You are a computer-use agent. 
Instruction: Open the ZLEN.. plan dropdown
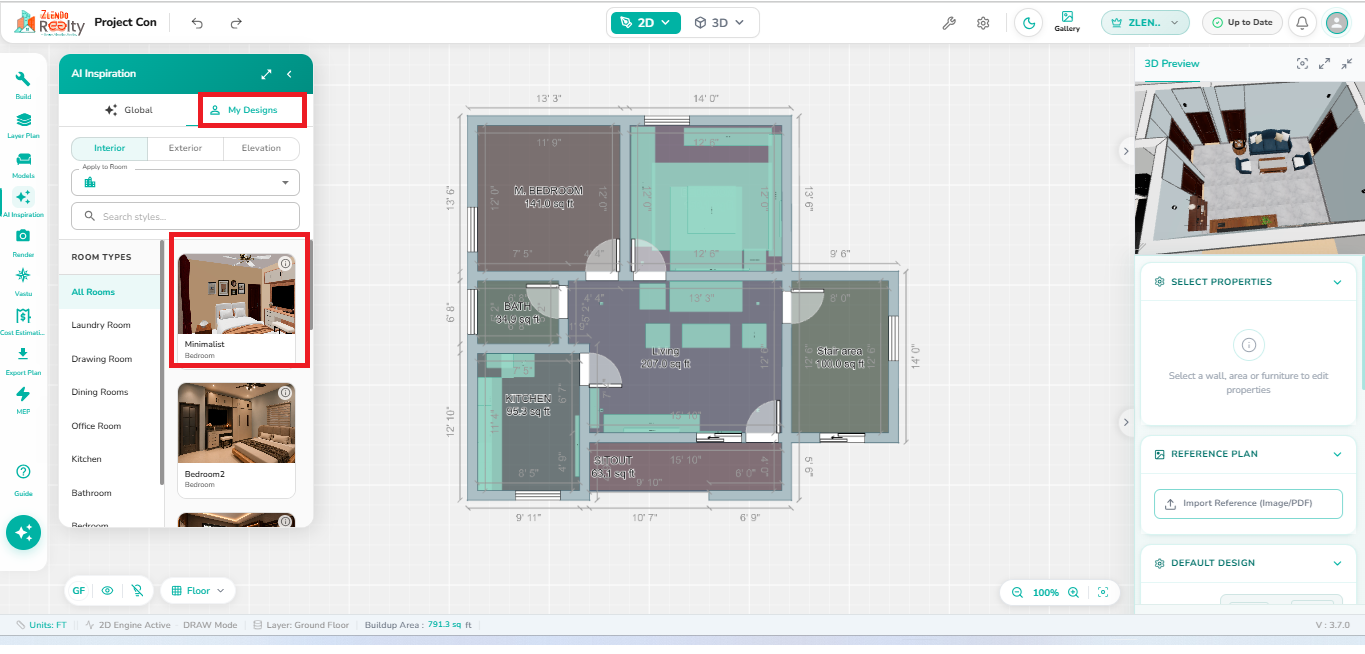[x=1145, y=22]
